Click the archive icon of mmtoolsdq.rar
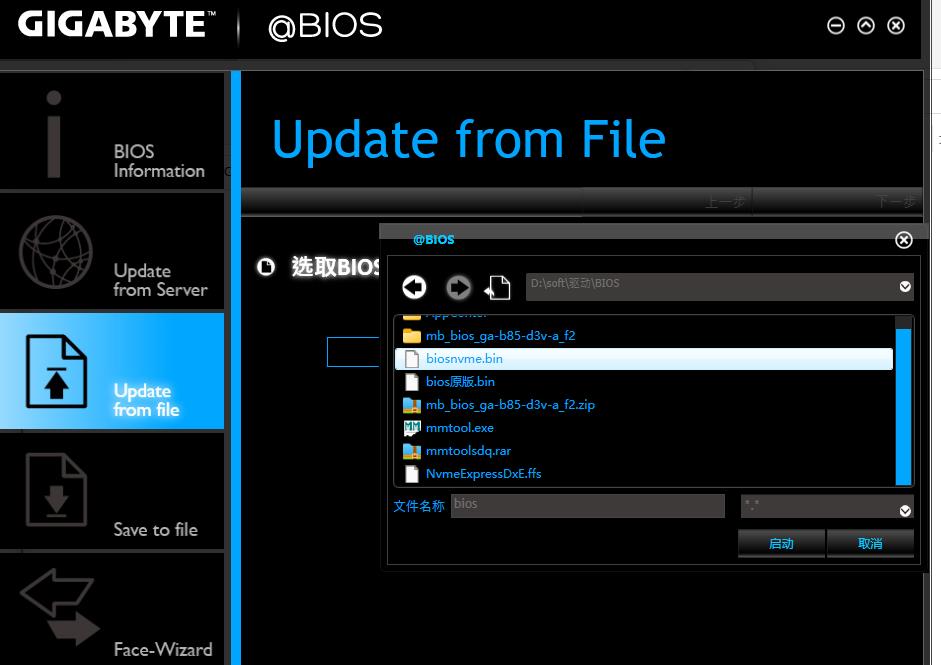 pyautogui.click(x=412, y=451)
